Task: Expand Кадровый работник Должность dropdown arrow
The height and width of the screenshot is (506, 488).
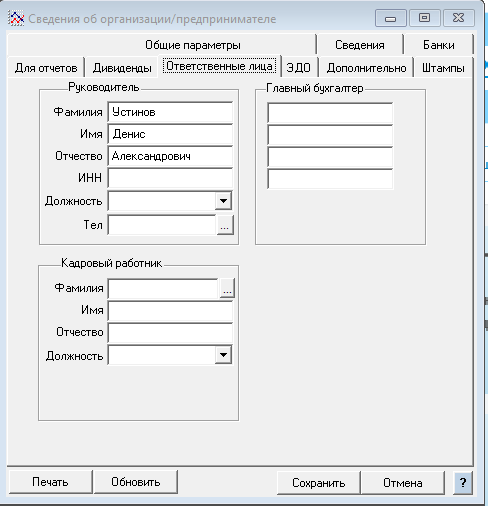Action: pyautogui.click(x=223, y=355)
